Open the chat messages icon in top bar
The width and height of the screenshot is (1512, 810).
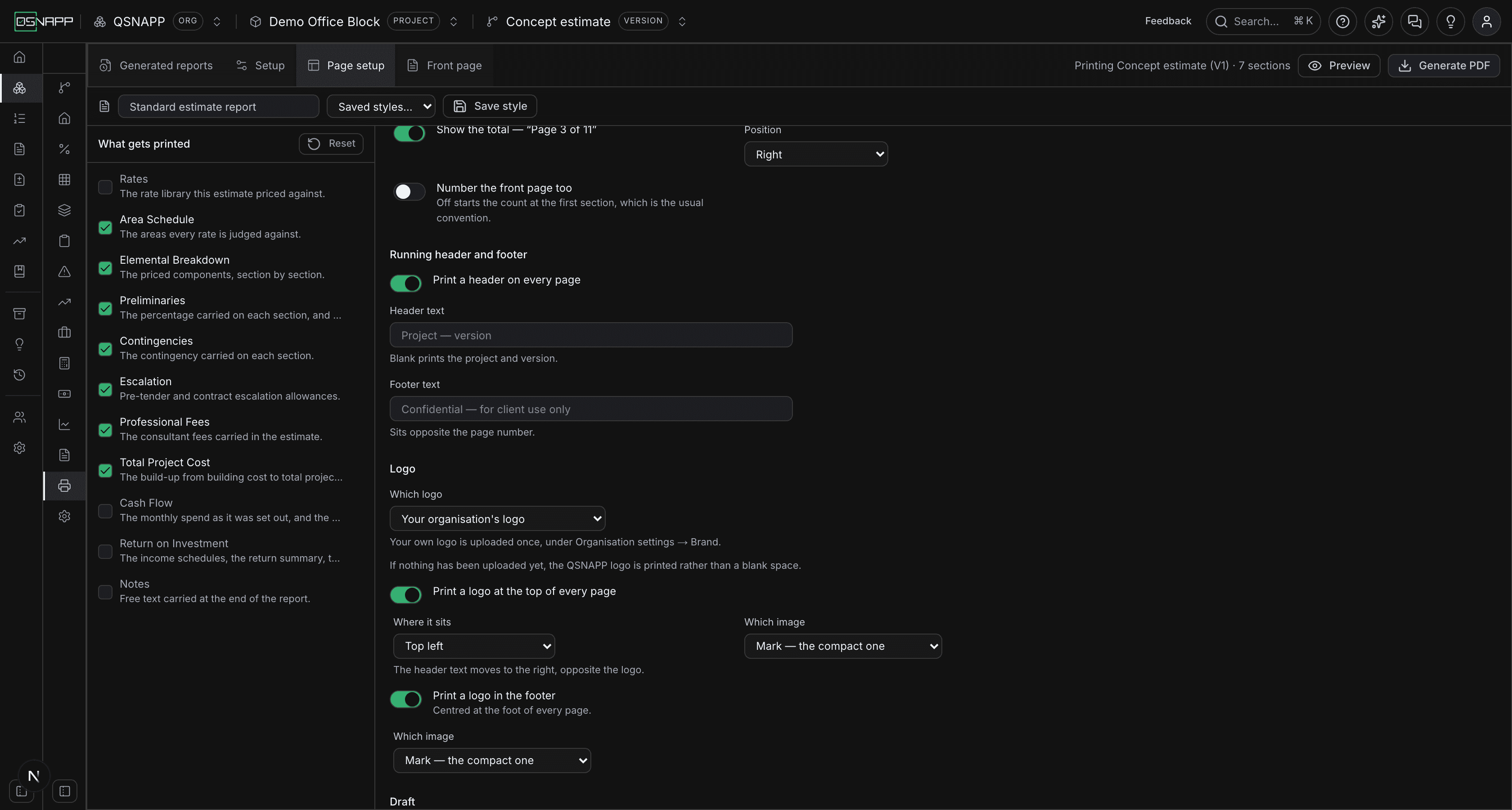pos(1414,22)
